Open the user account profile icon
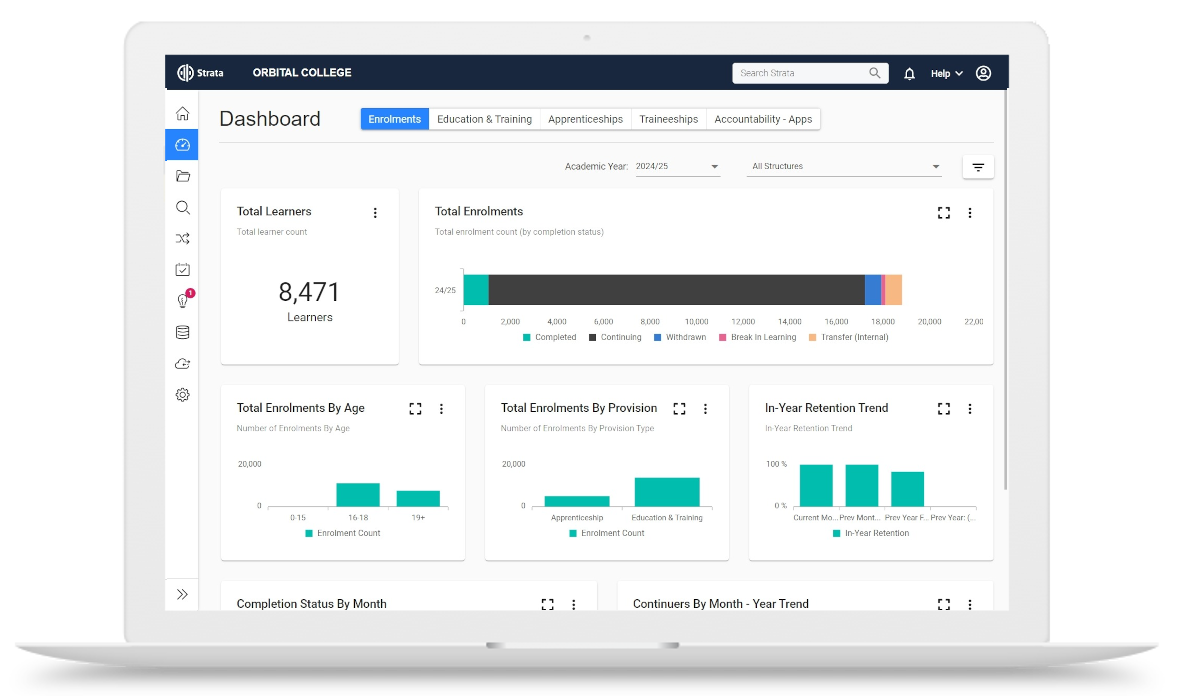1179x696 pixels. tap(983, 73)
